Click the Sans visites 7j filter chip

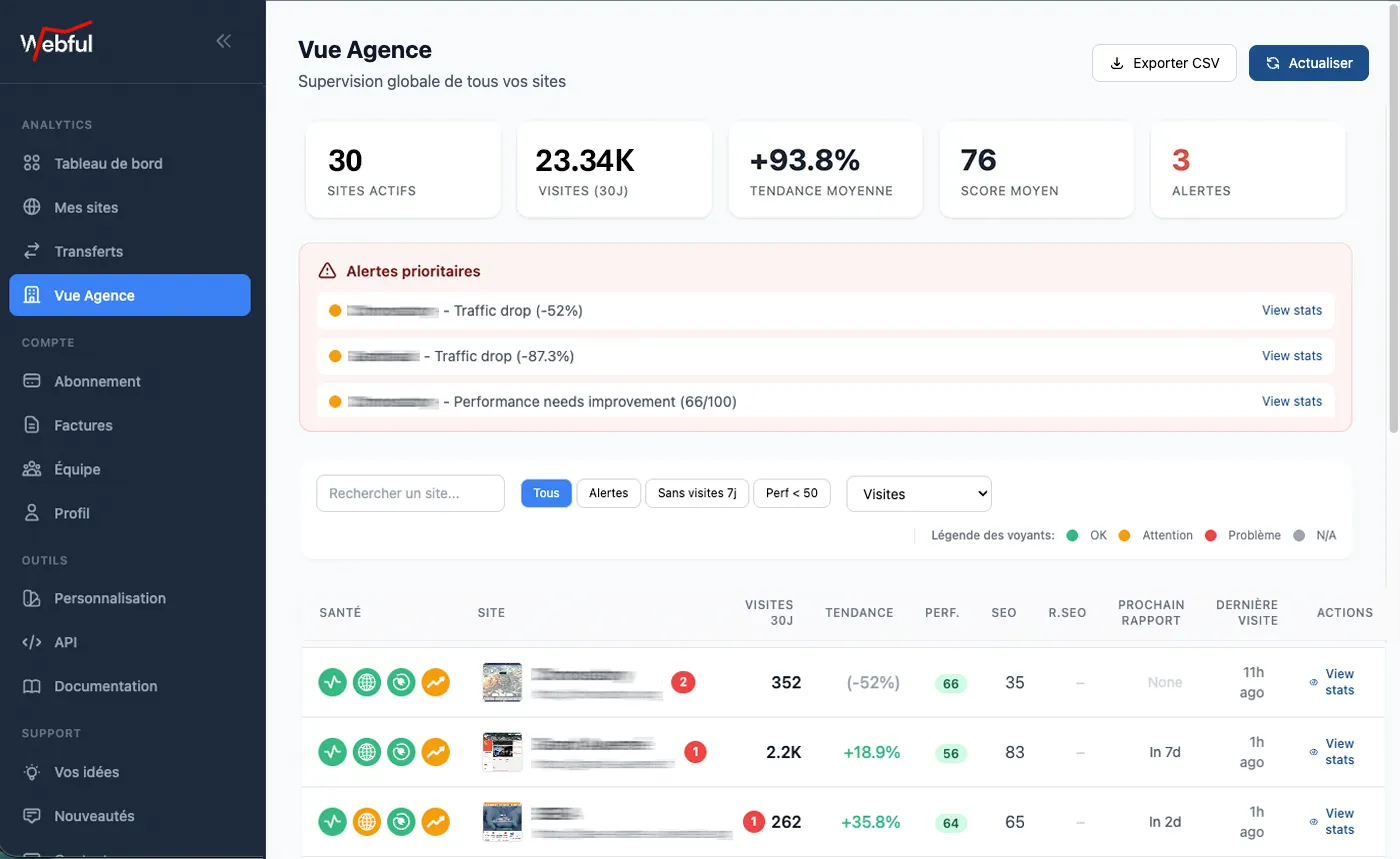696,493
